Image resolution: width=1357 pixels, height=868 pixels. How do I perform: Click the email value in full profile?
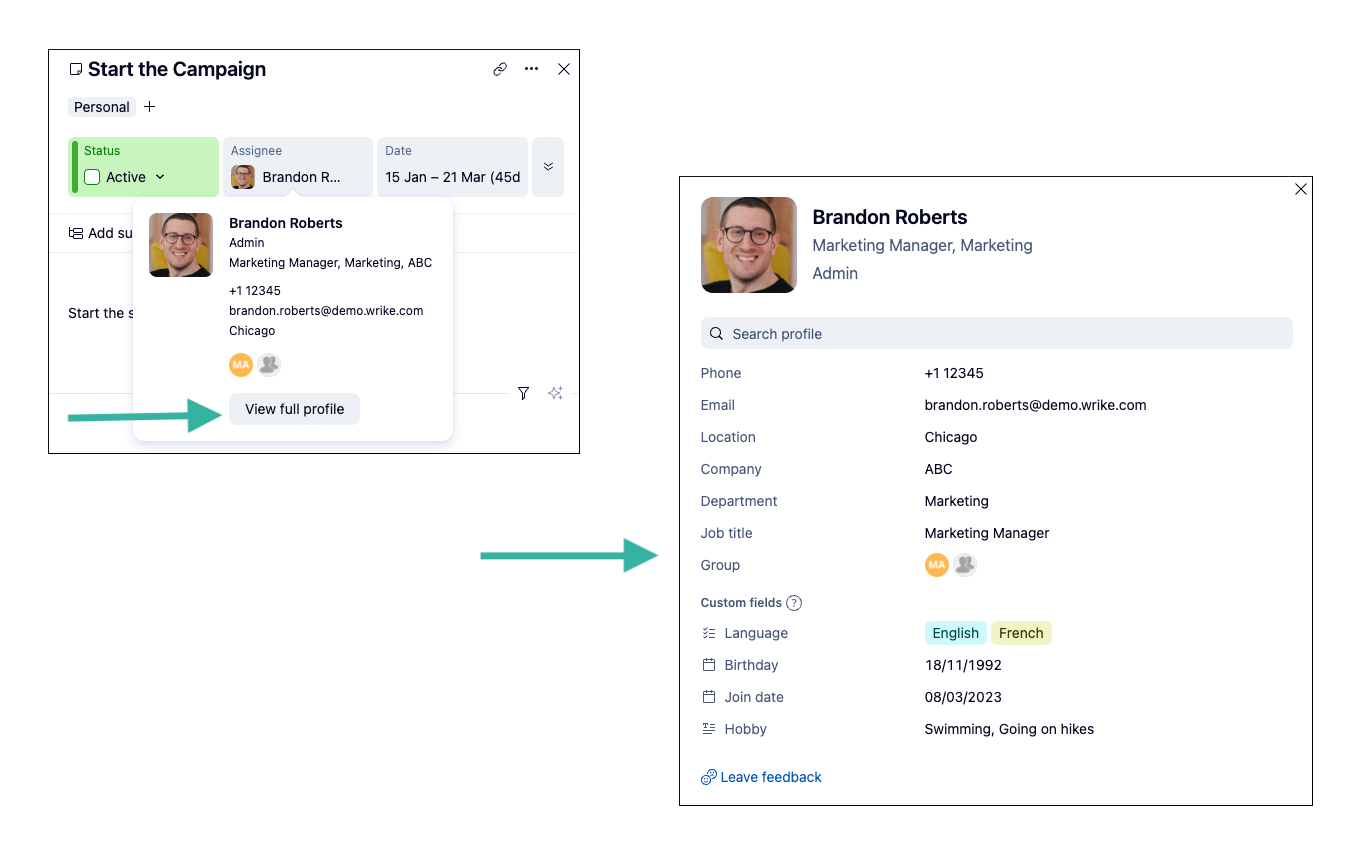pyautogui.click(x=1036, y=405)
